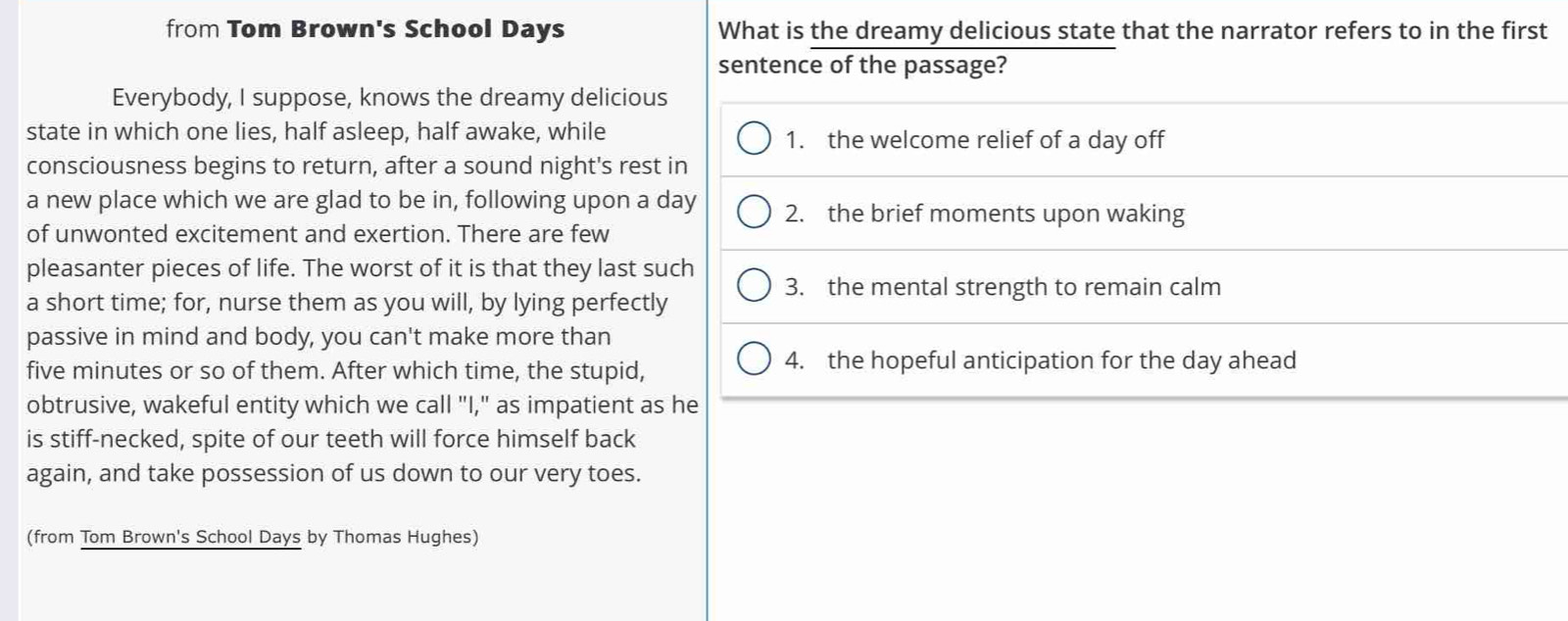Click the vertical divider between passage and question

(x=707, y=310)
